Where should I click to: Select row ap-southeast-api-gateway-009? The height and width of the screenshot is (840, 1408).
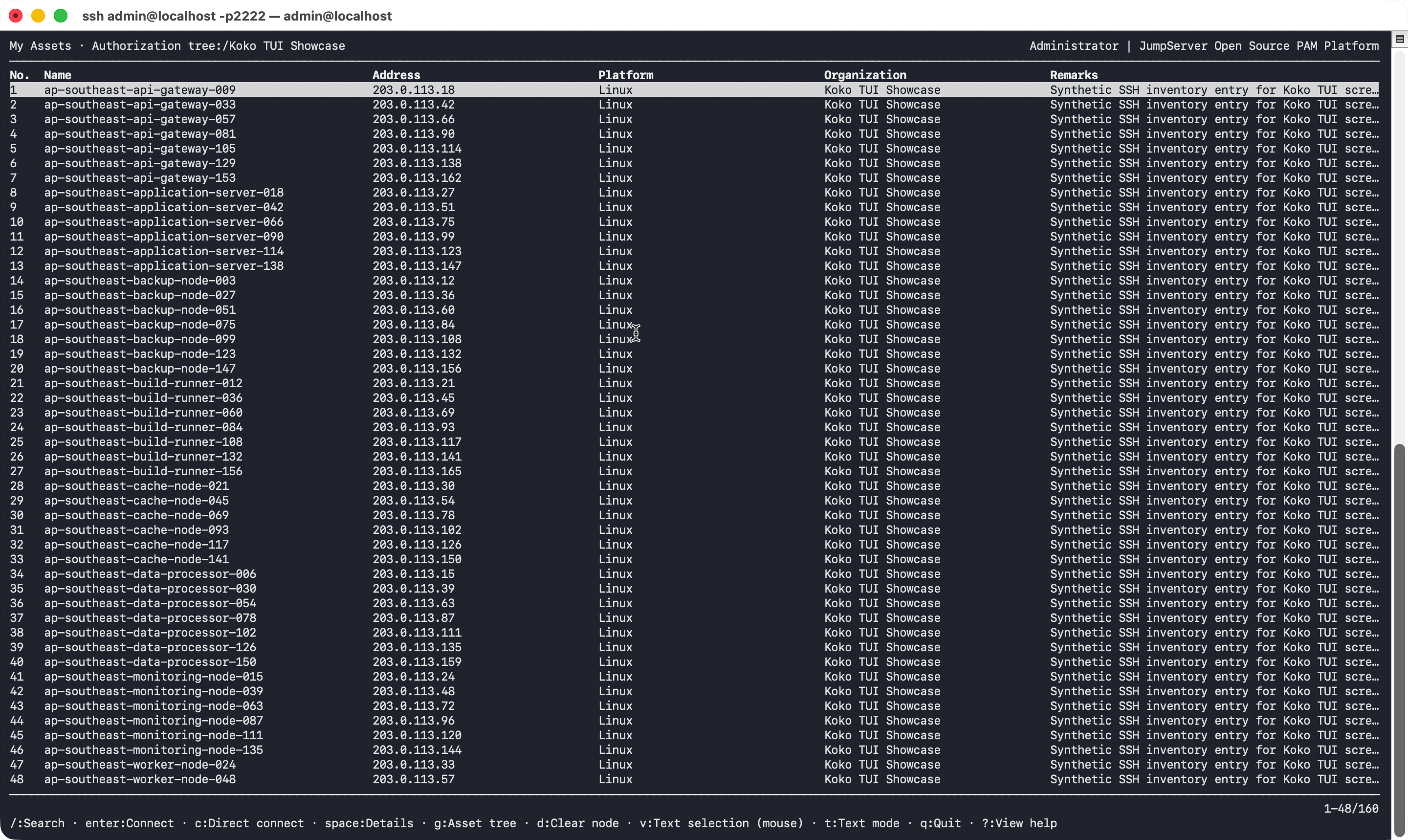coord(694,89)
